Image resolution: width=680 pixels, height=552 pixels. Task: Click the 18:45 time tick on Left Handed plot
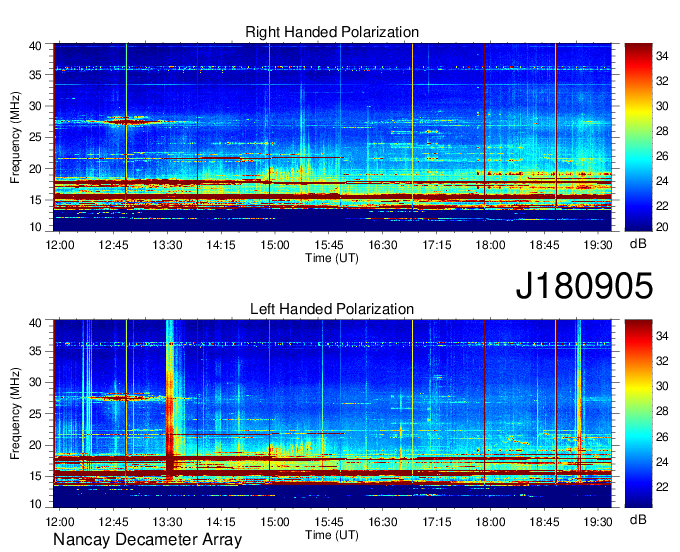point(544,521)
